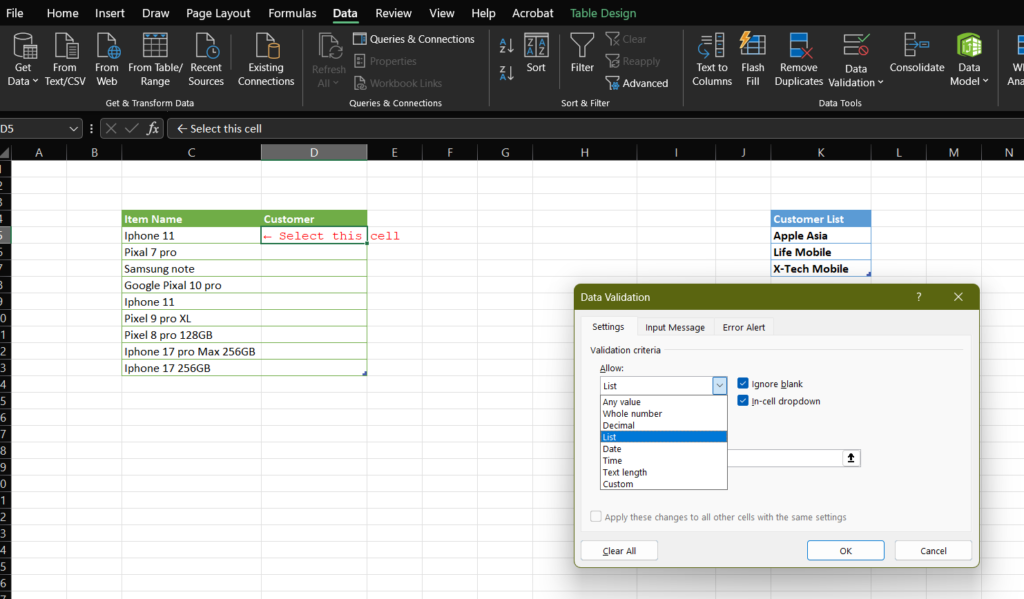Viewport: 1024px width, 599px height.
Task: Uncheck the In-cell dropdown checkbox
Action: pyautogui.click(x=743, y=401)
